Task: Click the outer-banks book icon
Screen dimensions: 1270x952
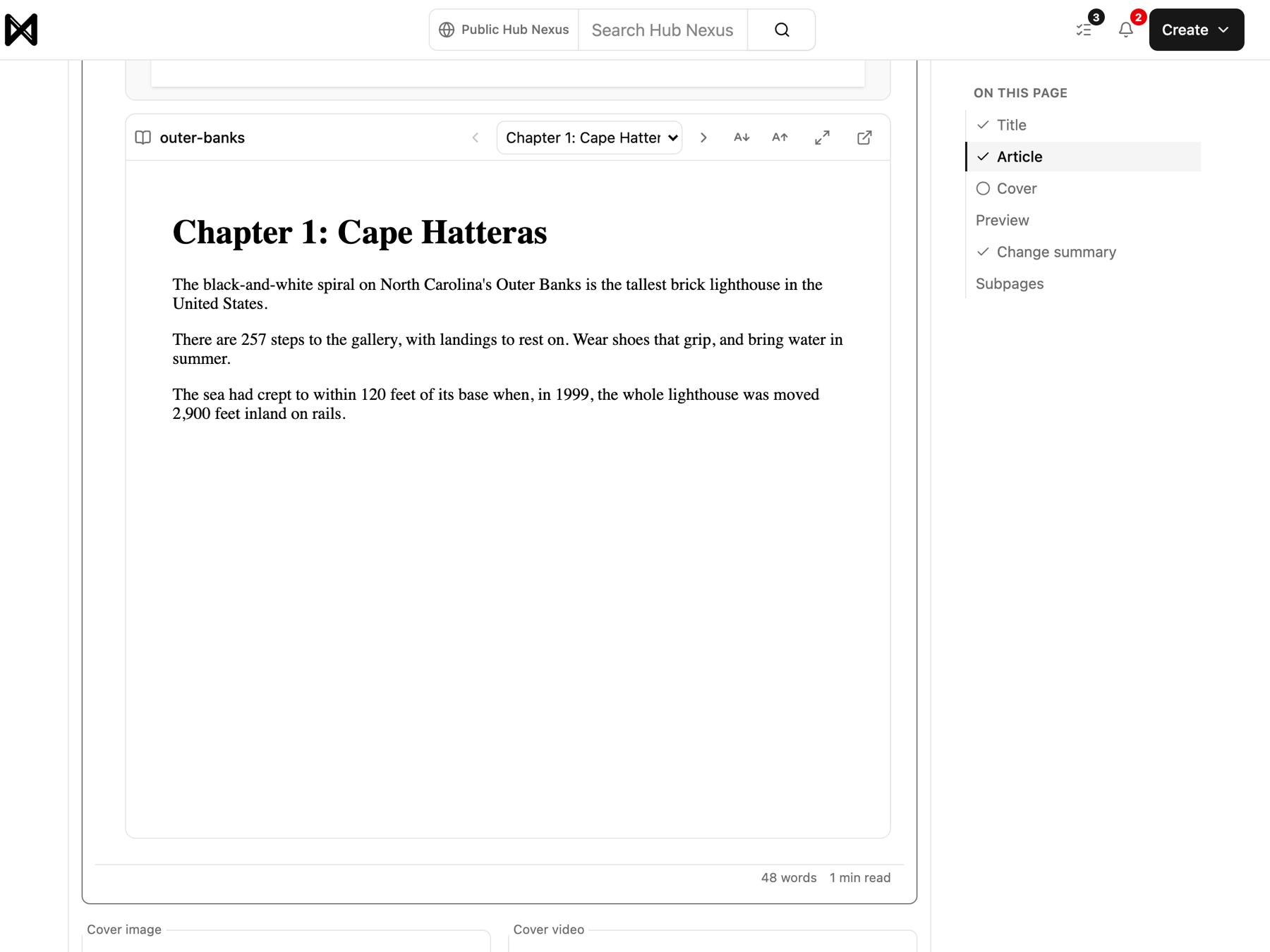Action: (143, 138)
